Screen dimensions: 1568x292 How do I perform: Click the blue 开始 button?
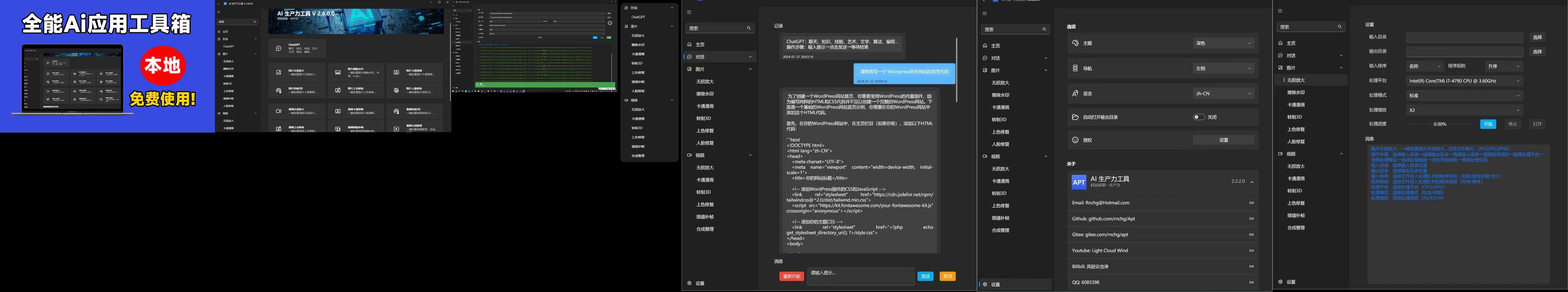click(x=1488, y=124)
